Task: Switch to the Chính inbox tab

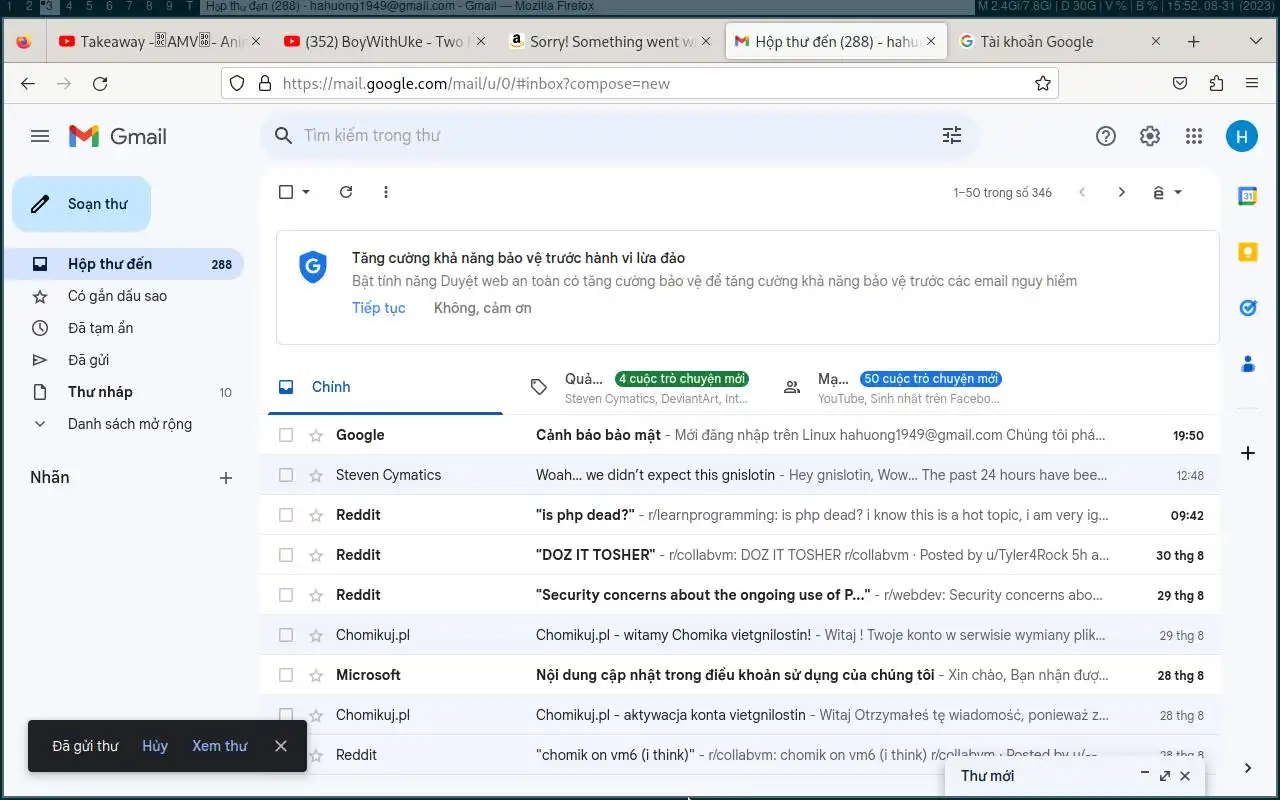Action: [x=386, y=387]
